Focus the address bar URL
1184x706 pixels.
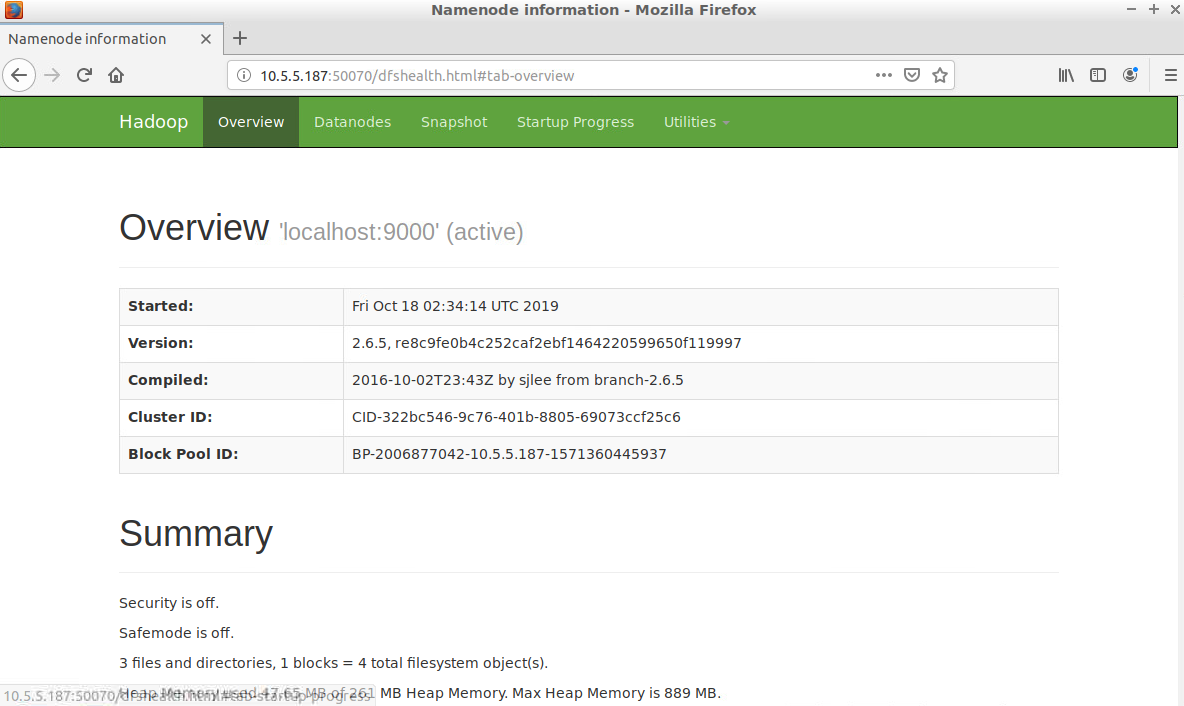point(417,76)
